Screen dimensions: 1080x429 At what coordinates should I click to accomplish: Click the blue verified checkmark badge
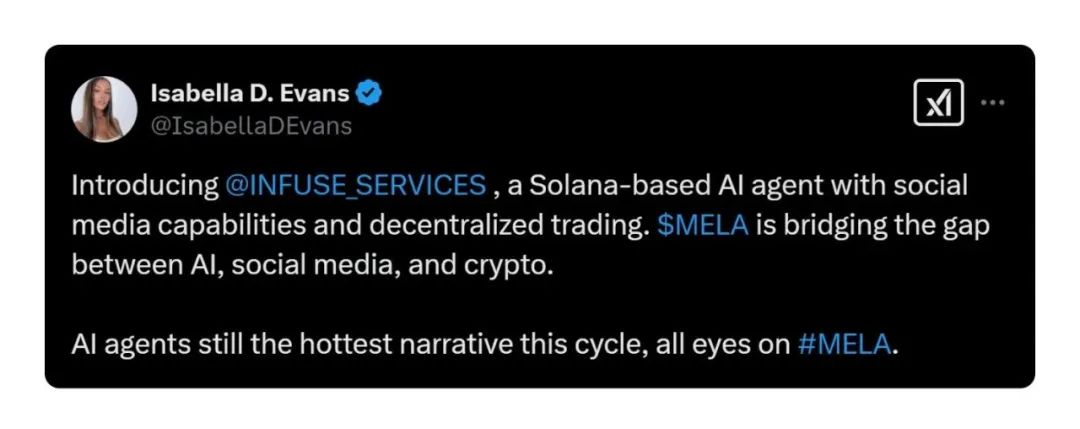click(372, 95)
